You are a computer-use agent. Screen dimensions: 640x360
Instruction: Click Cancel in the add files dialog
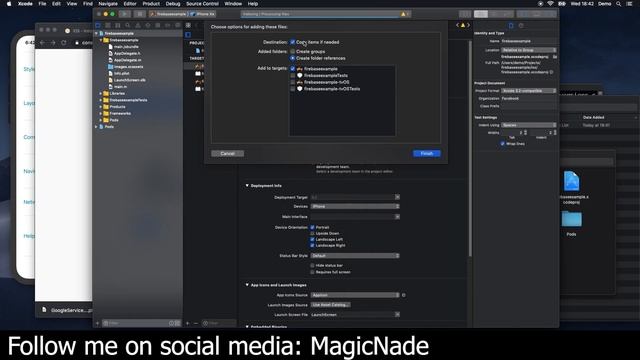click(228, 153)
